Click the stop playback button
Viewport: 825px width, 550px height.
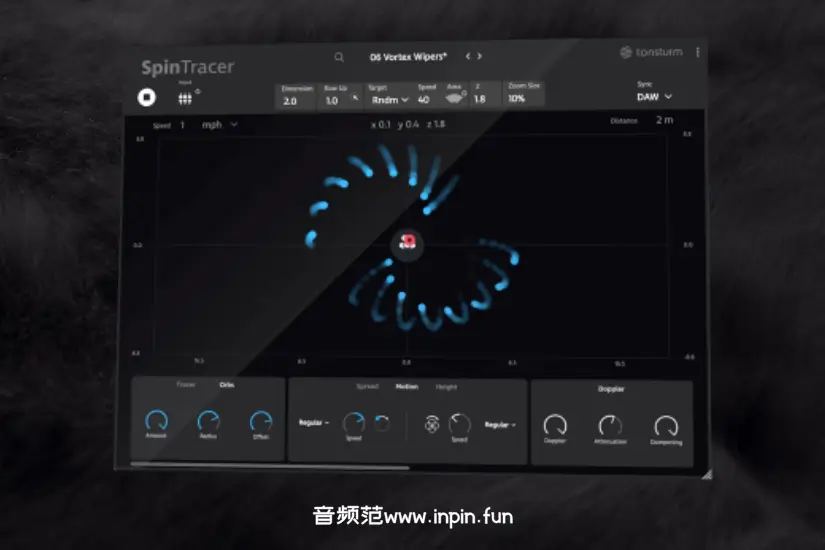click(x=146, y=97)
